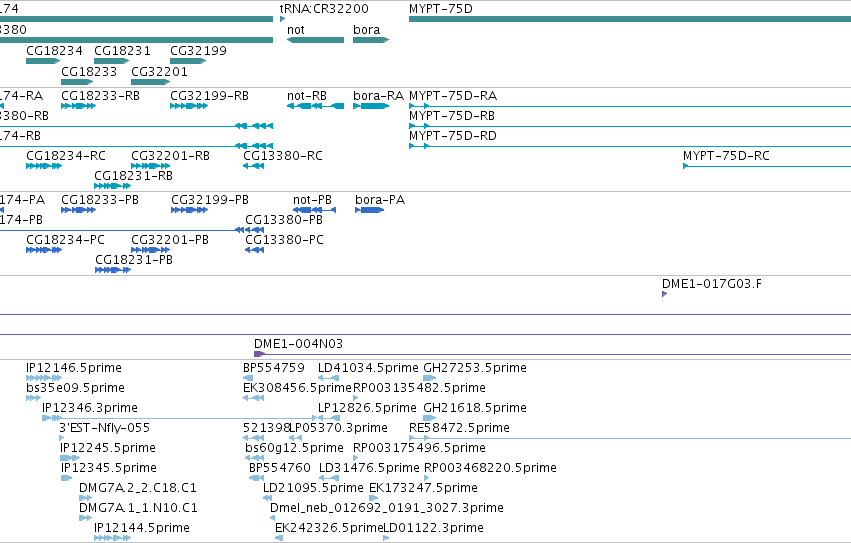The height and width of the screenshot is (543, 851).
Task: Select the 3'EST-Nfly-055 feature
Action: point(61,438)
